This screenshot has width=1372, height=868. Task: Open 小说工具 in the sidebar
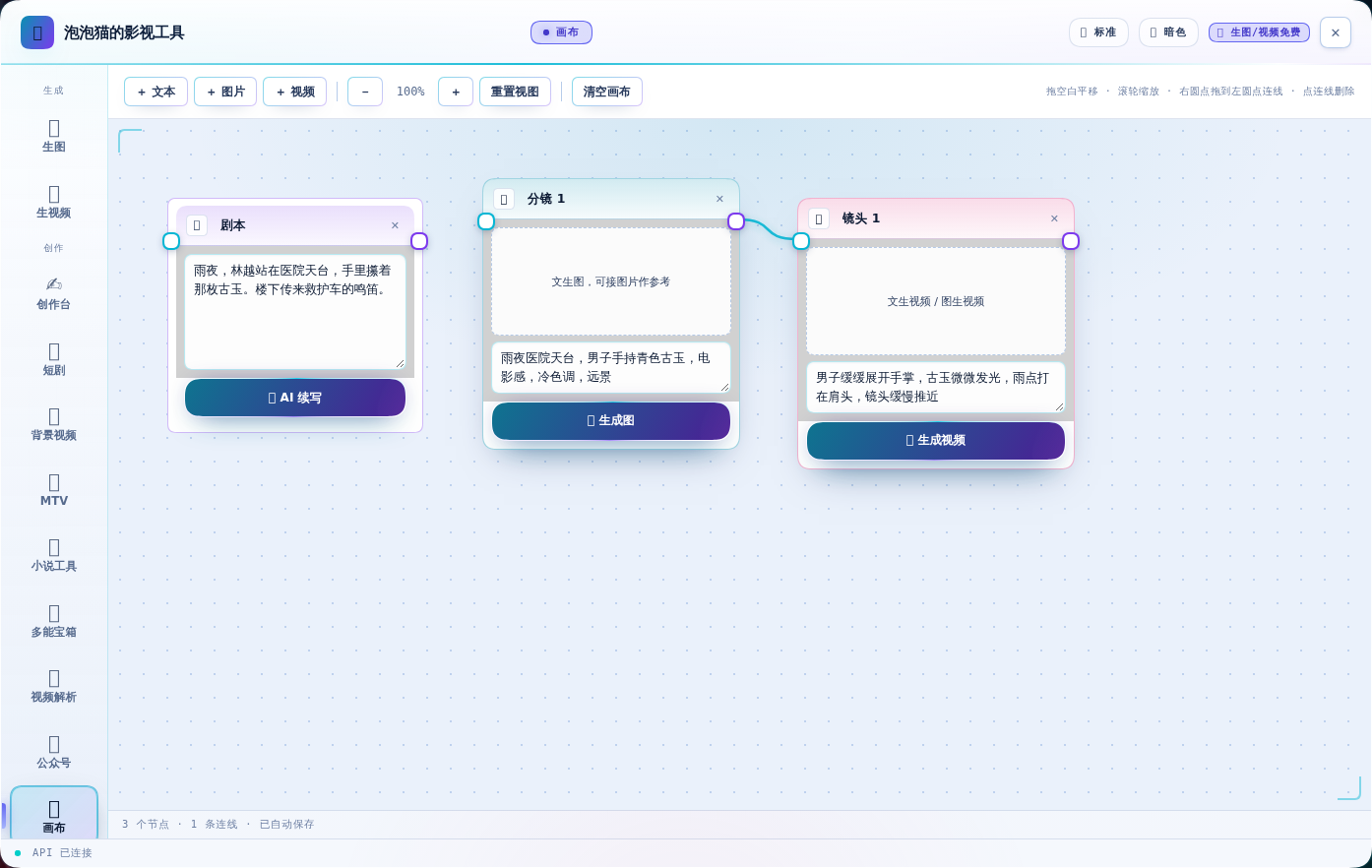(x=54, y=555)
